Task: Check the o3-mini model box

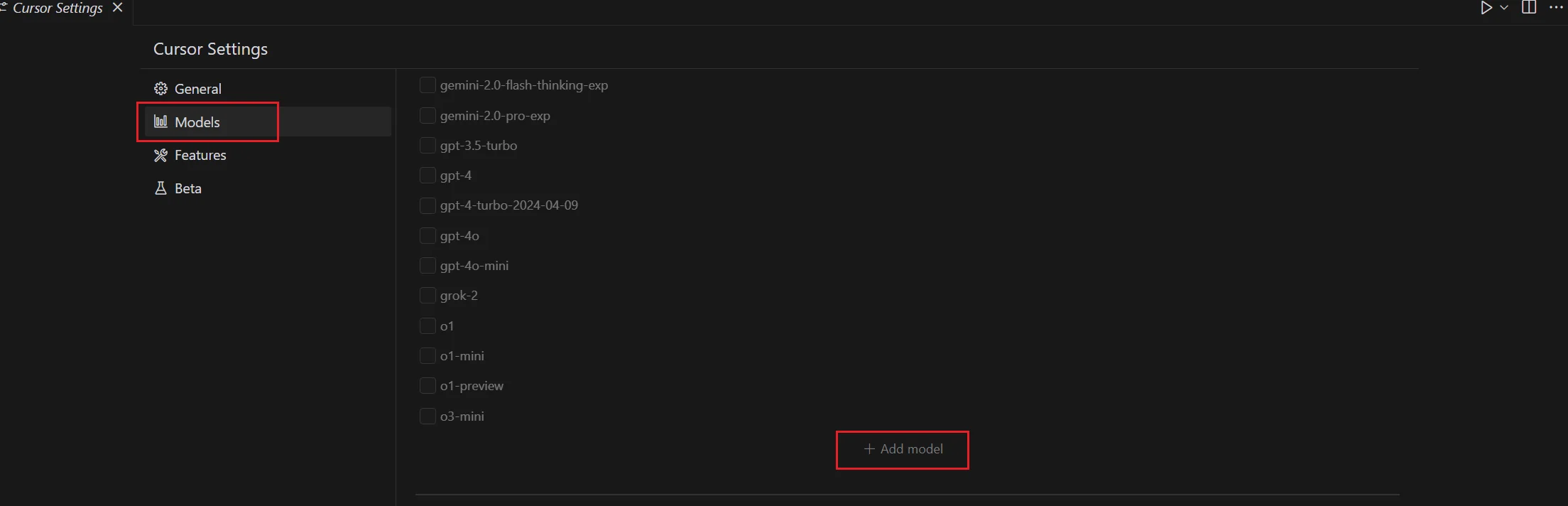Action: [x=428, y=416]
